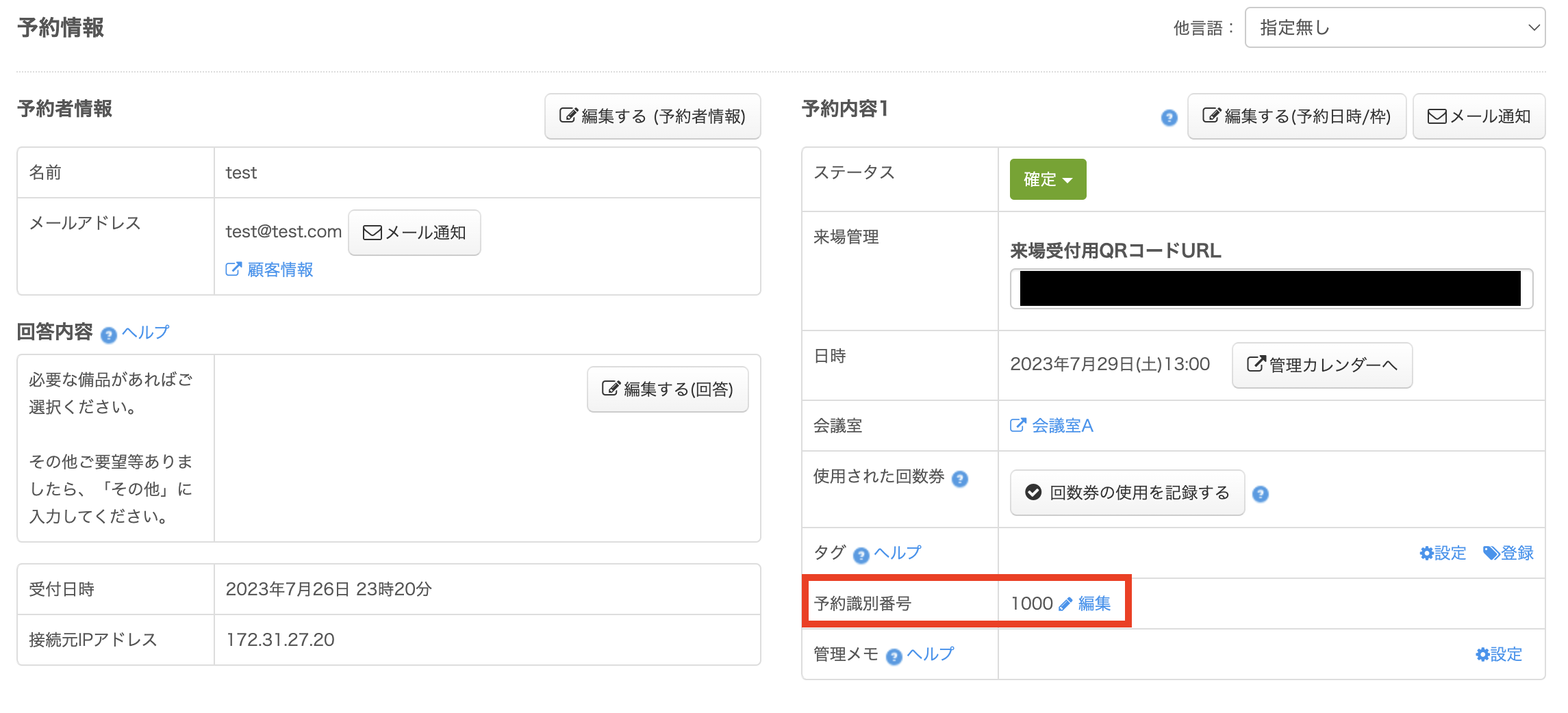Open 管理メモ 設定 gear link
Screen dimensions: 1568x713
click(x=1499, y=654)
